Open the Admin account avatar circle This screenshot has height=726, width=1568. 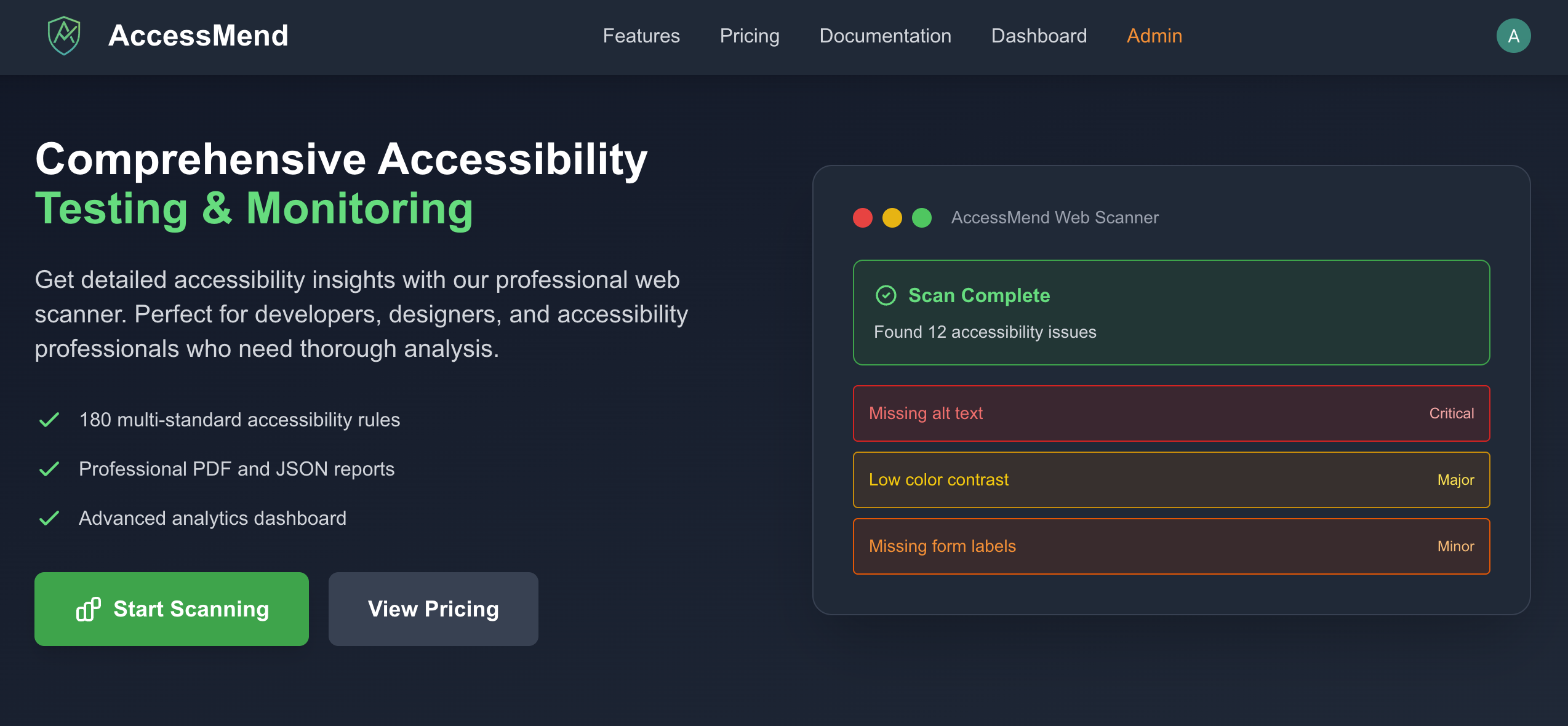[1514, 36]
